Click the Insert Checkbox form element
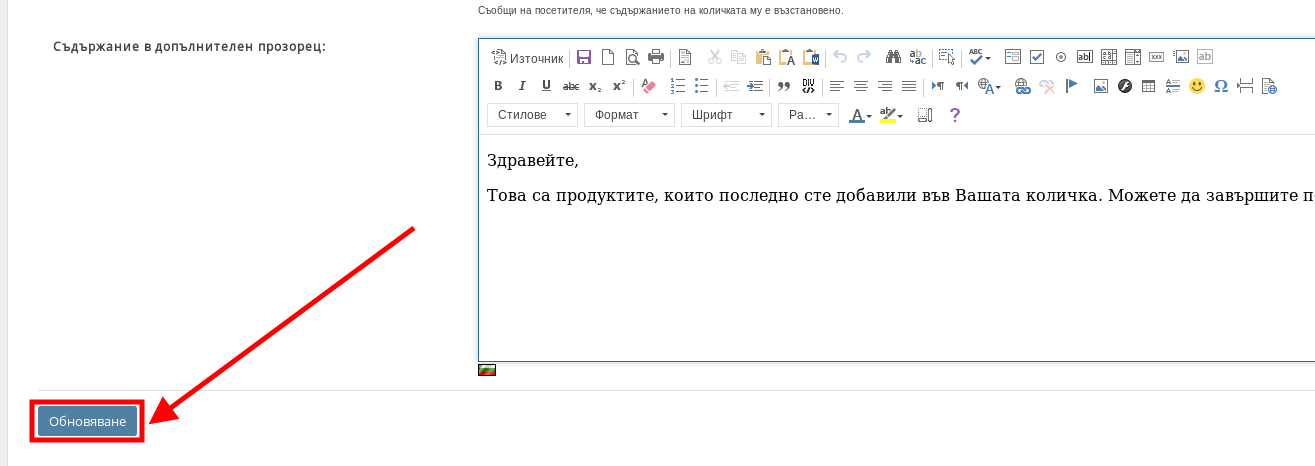The width and height of the screenshot is (1315, 466). [1037, 57]
